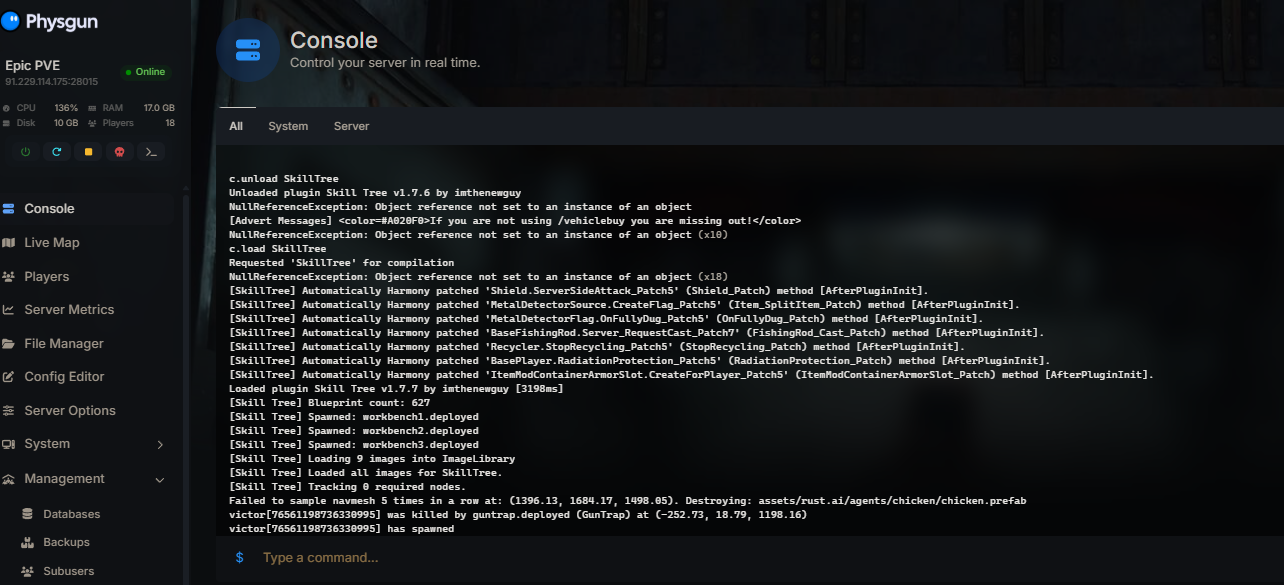Click the Physgun logo
The width and height of the screenshot is (1284, 585).
(x=50, y=21)
